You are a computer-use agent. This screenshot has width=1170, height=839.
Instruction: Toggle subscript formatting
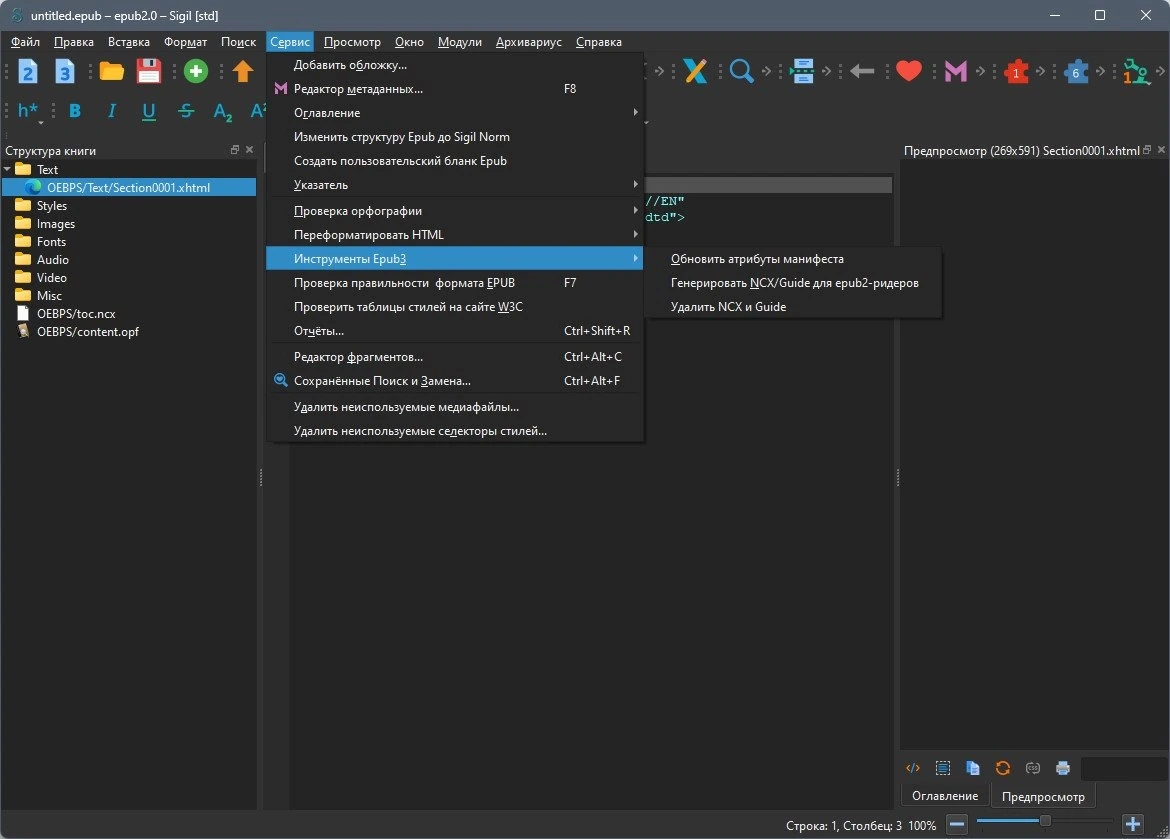tap(222, 112)
